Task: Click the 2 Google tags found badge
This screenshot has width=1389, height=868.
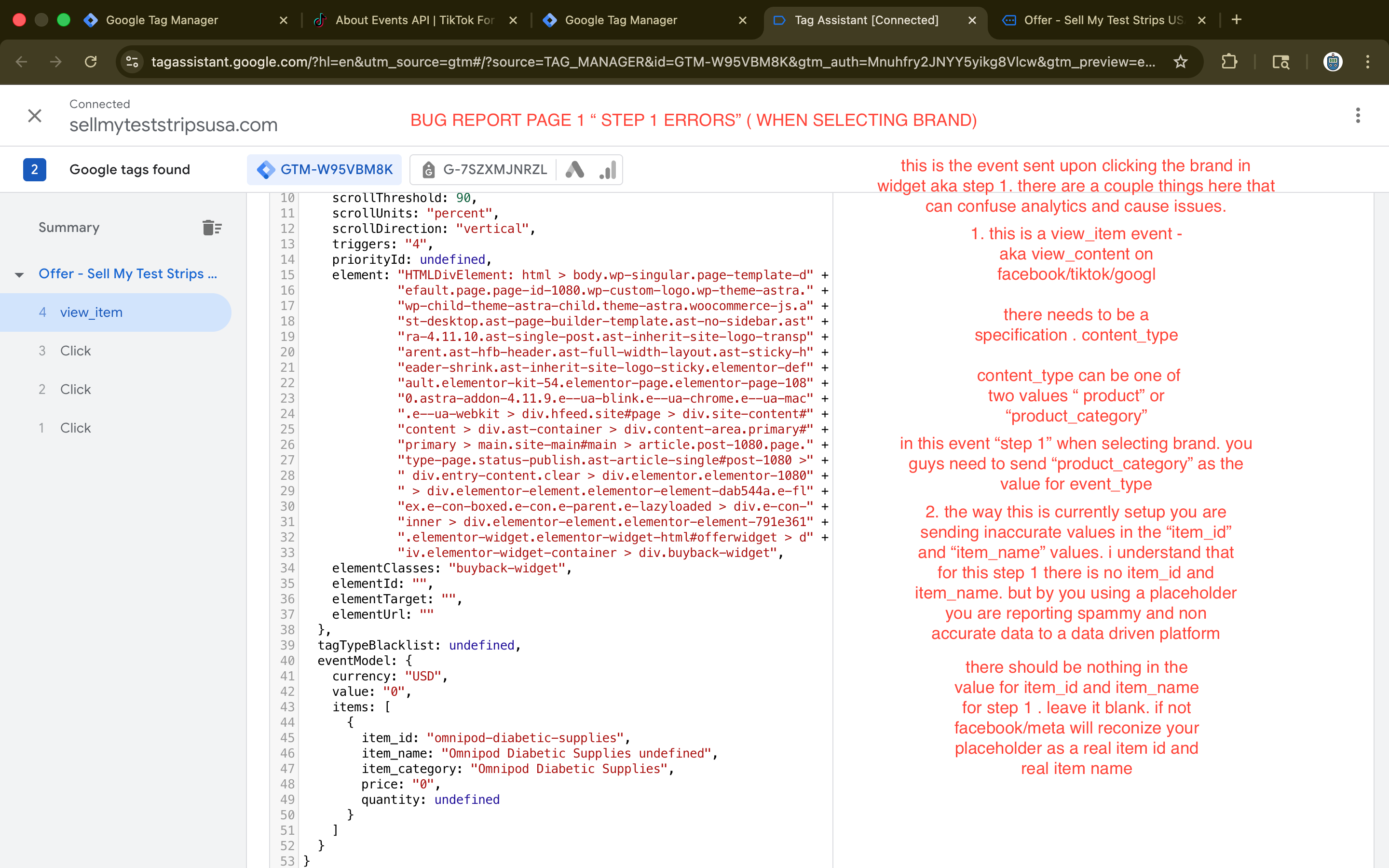Action: pos(34,170)
